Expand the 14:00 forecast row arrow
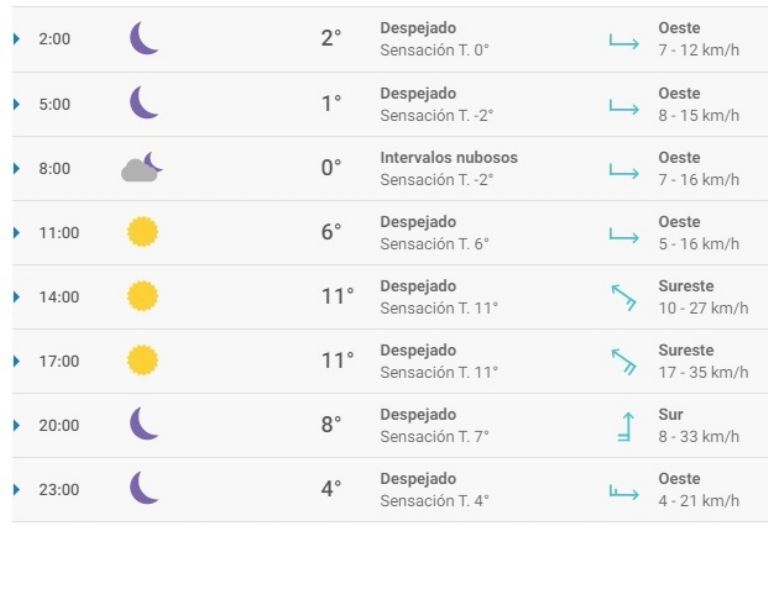This screenshot has height=599, width=768. (x=16, y=297)
